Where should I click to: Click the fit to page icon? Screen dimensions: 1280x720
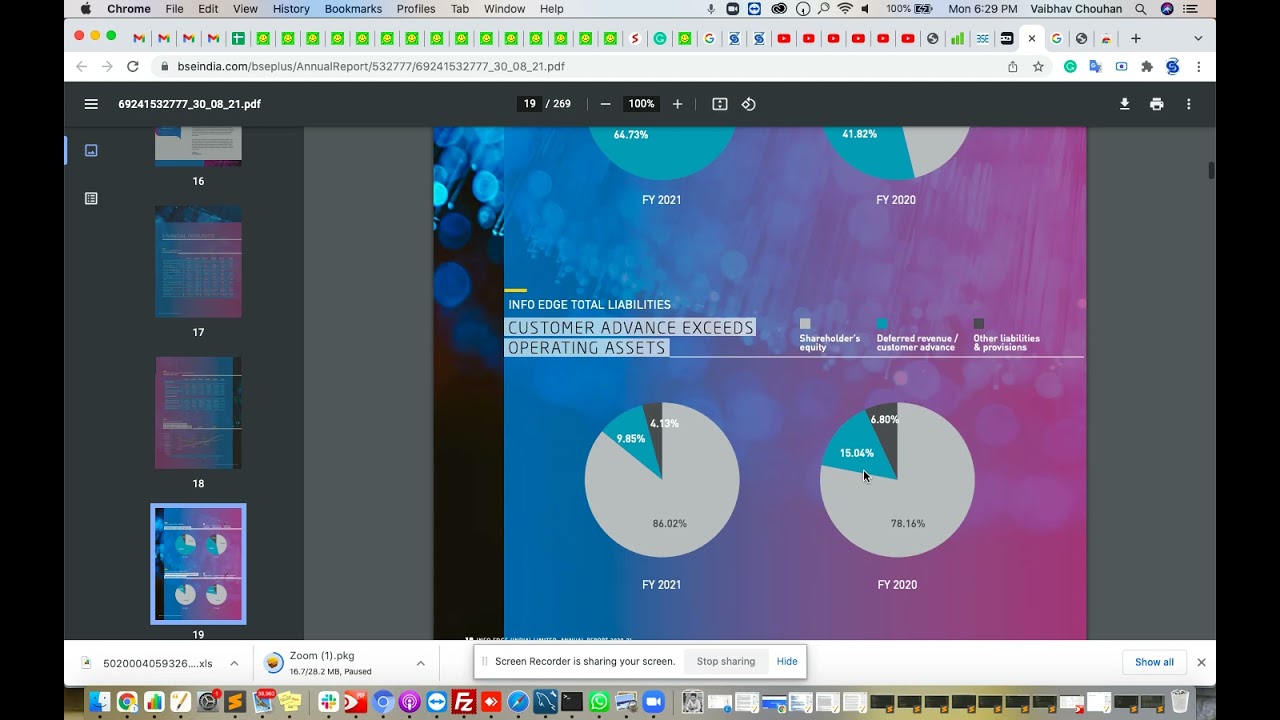pos(719,104)
